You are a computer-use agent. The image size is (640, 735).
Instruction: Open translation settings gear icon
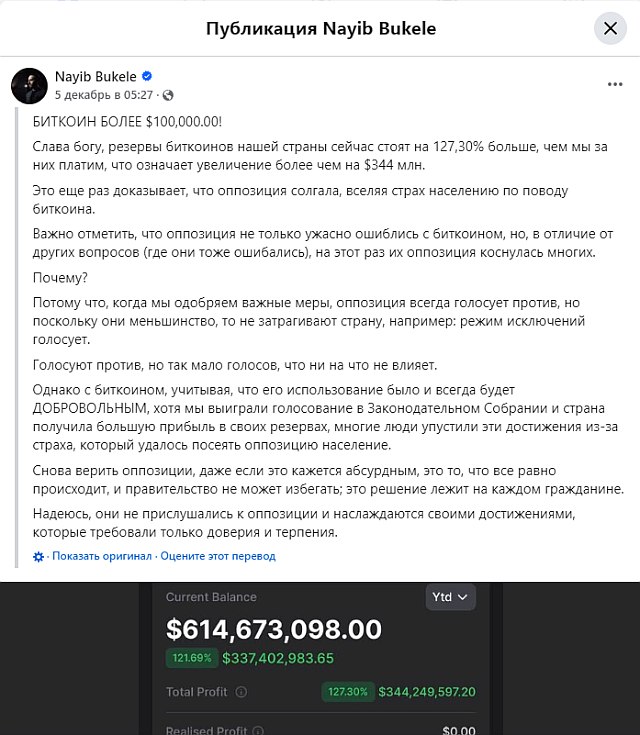pyautogui.click(x=38, y=556)
